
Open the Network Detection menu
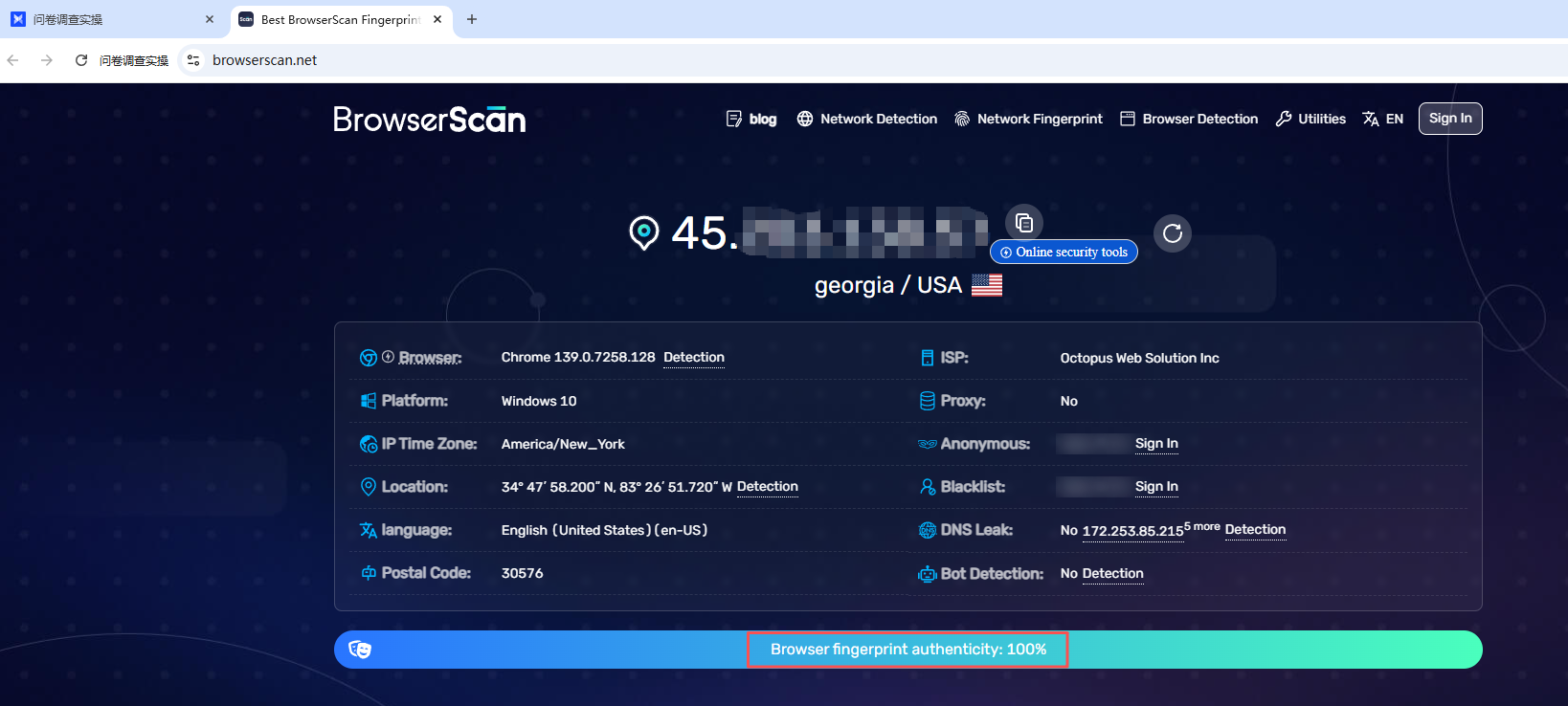click(867, 119)
